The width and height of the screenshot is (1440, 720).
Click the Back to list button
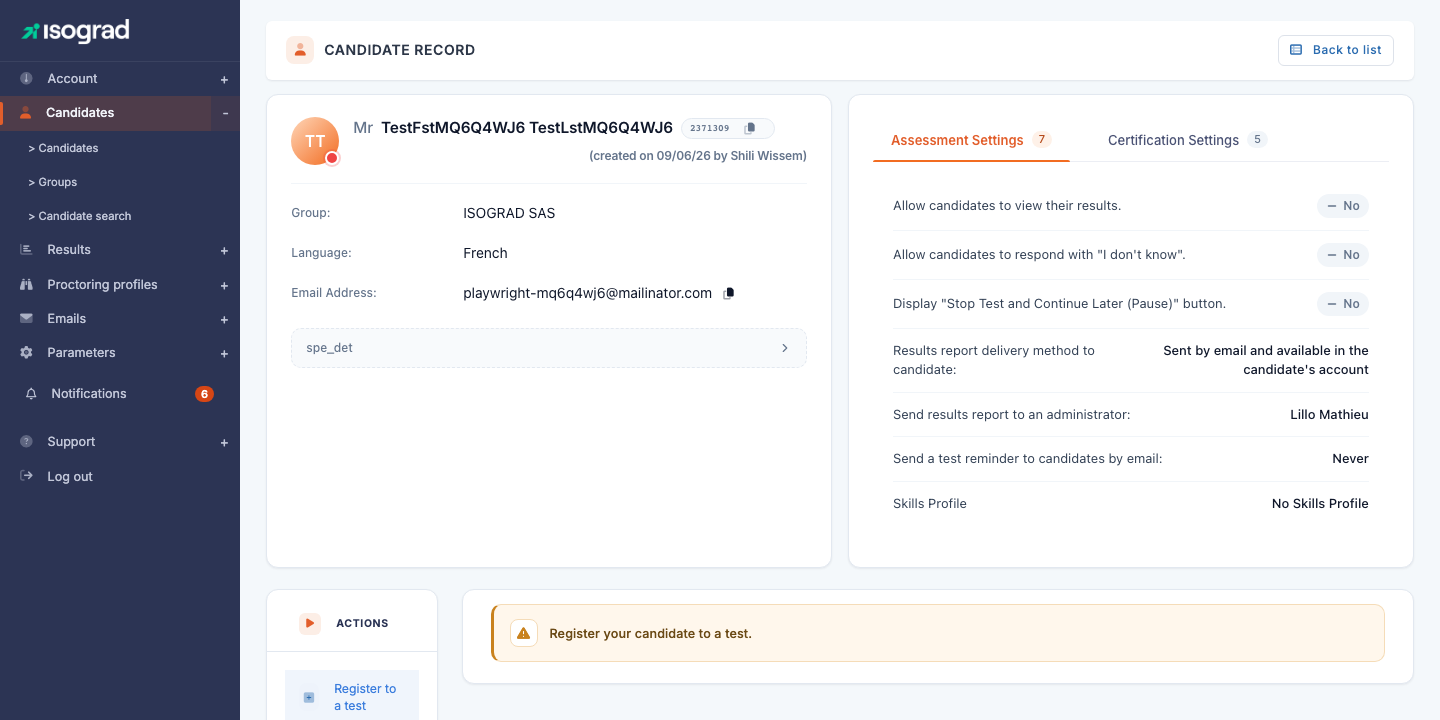pyautogui.click(x=1336, y=50)
